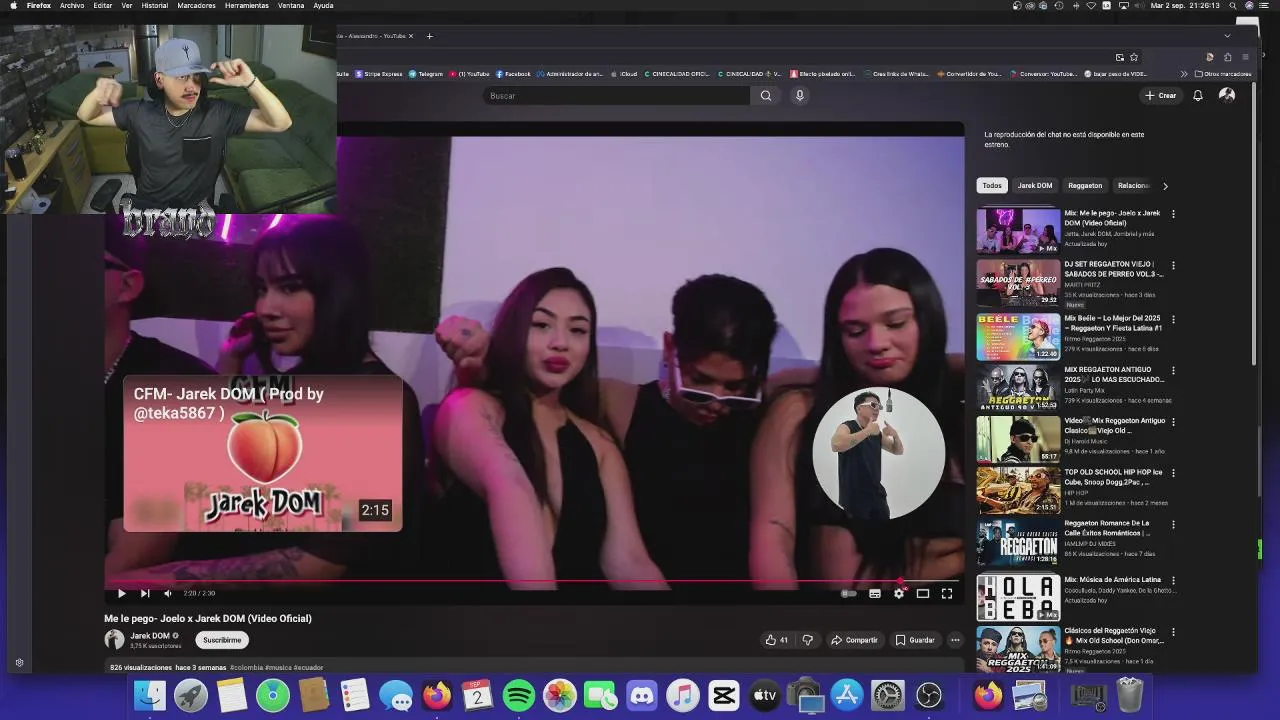
Task: Click the YouTube Buscar search field
Action: click(x=616, y=95)
